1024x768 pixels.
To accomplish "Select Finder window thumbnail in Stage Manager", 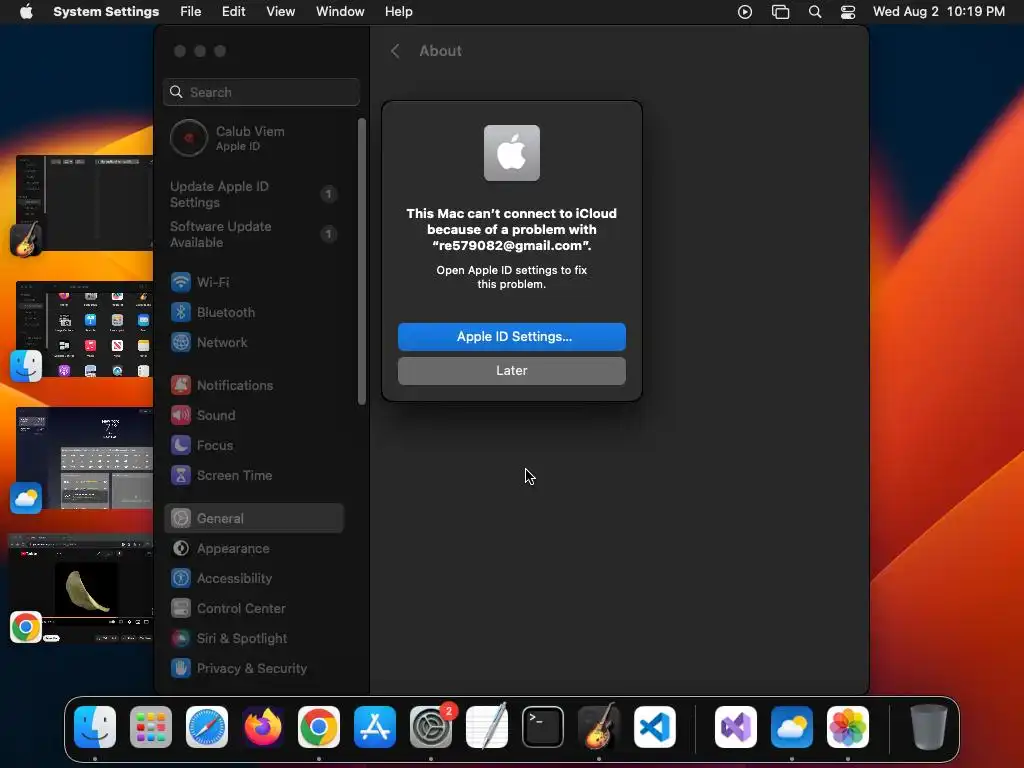I will pos(84,329).
